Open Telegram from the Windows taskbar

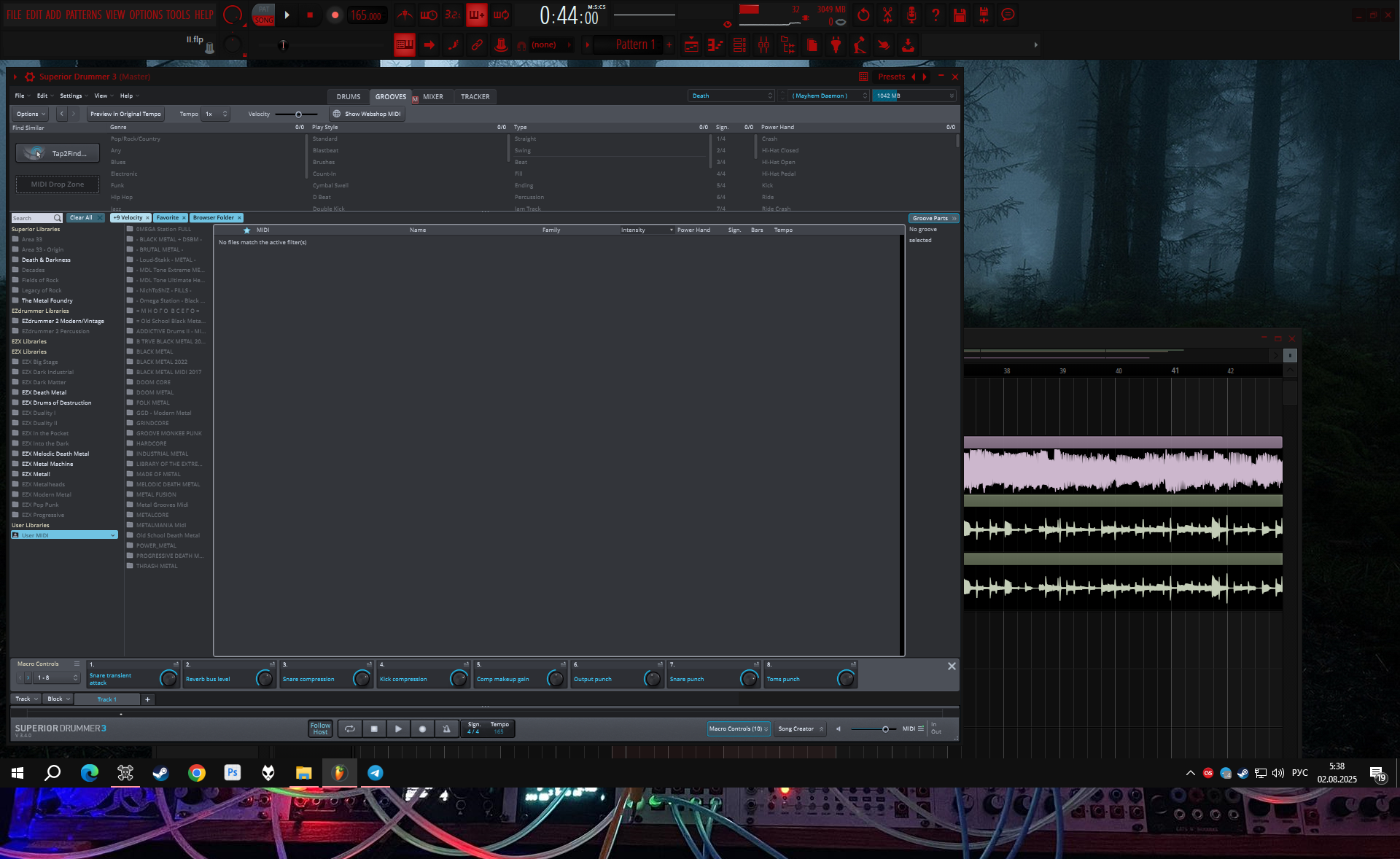(x=375, y=773)
